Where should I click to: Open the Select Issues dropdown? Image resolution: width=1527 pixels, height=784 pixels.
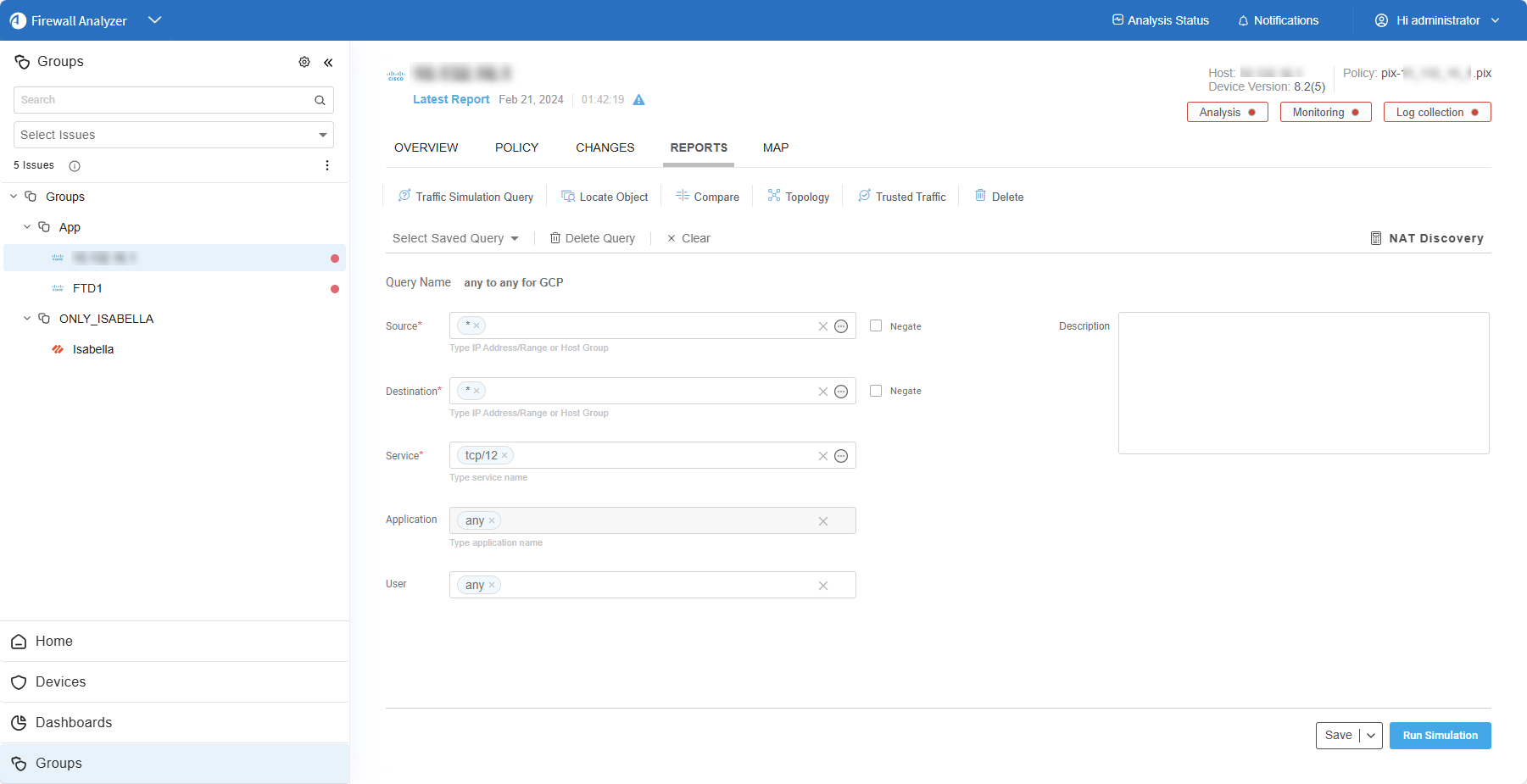click(174, 135)
